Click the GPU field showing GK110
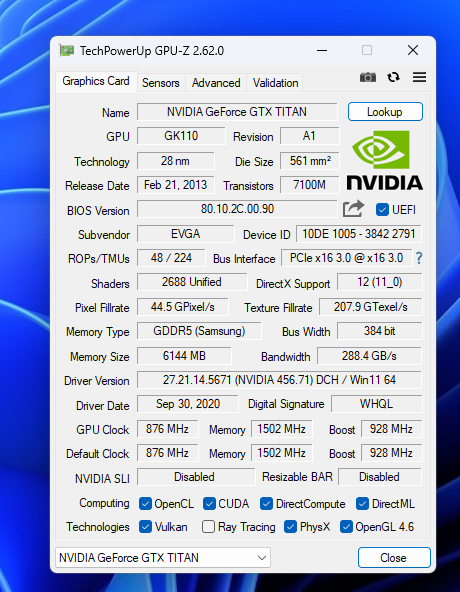 pos(181,136)
